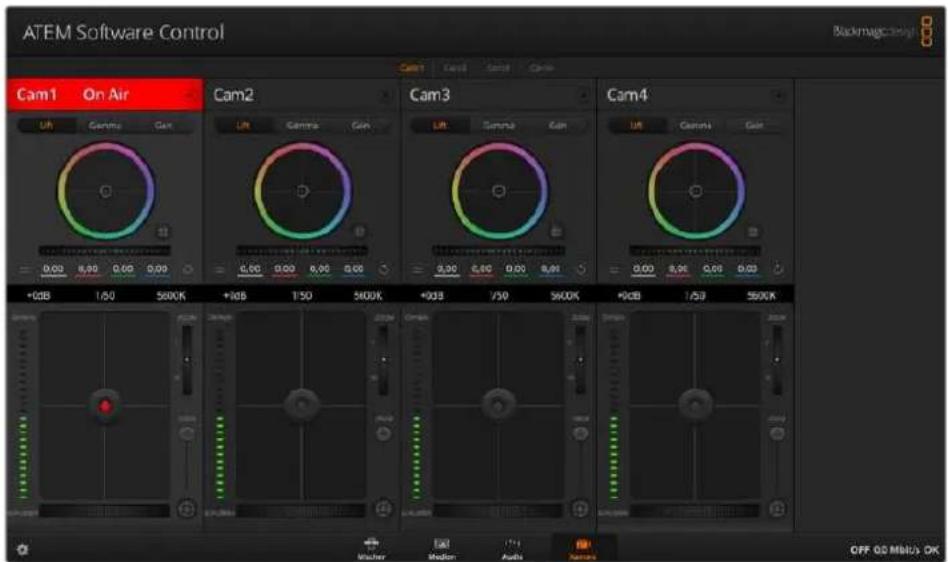Click the square icon beside Cam1's color wheel

pos(163,231)
